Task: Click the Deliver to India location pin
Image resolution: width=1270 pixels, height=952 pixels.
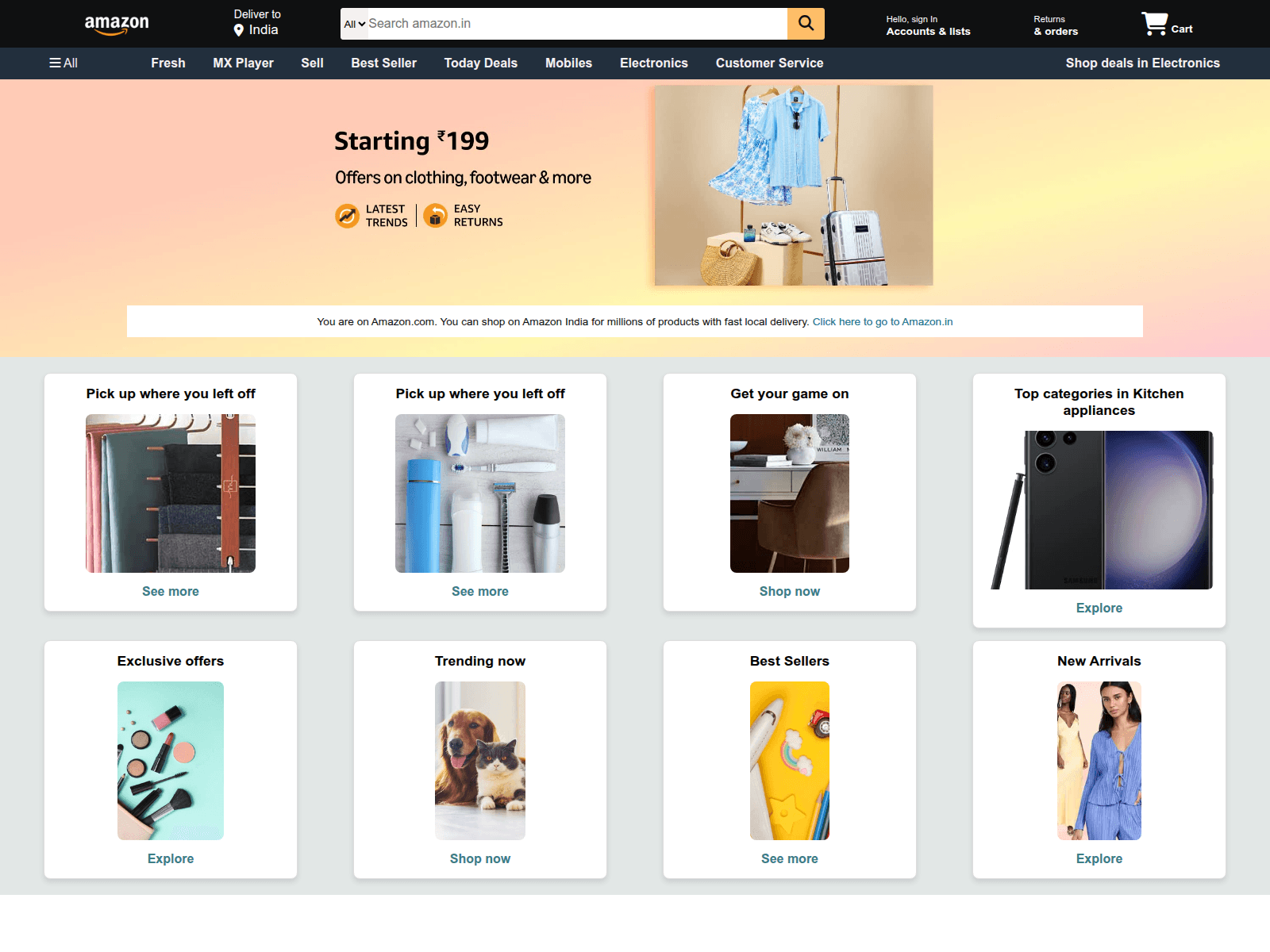Action: [239, 30]
